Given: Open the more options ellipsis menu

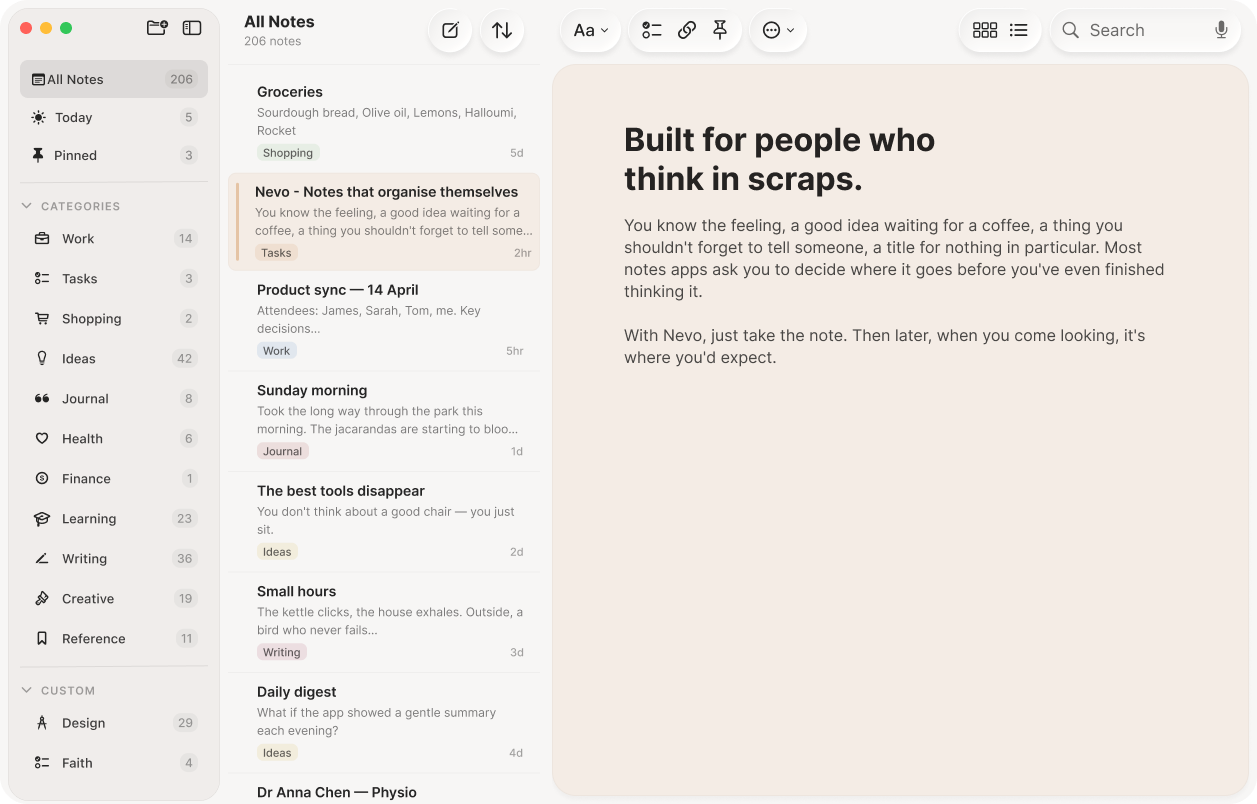Looking at the screenshot, I should coord(777,31).
